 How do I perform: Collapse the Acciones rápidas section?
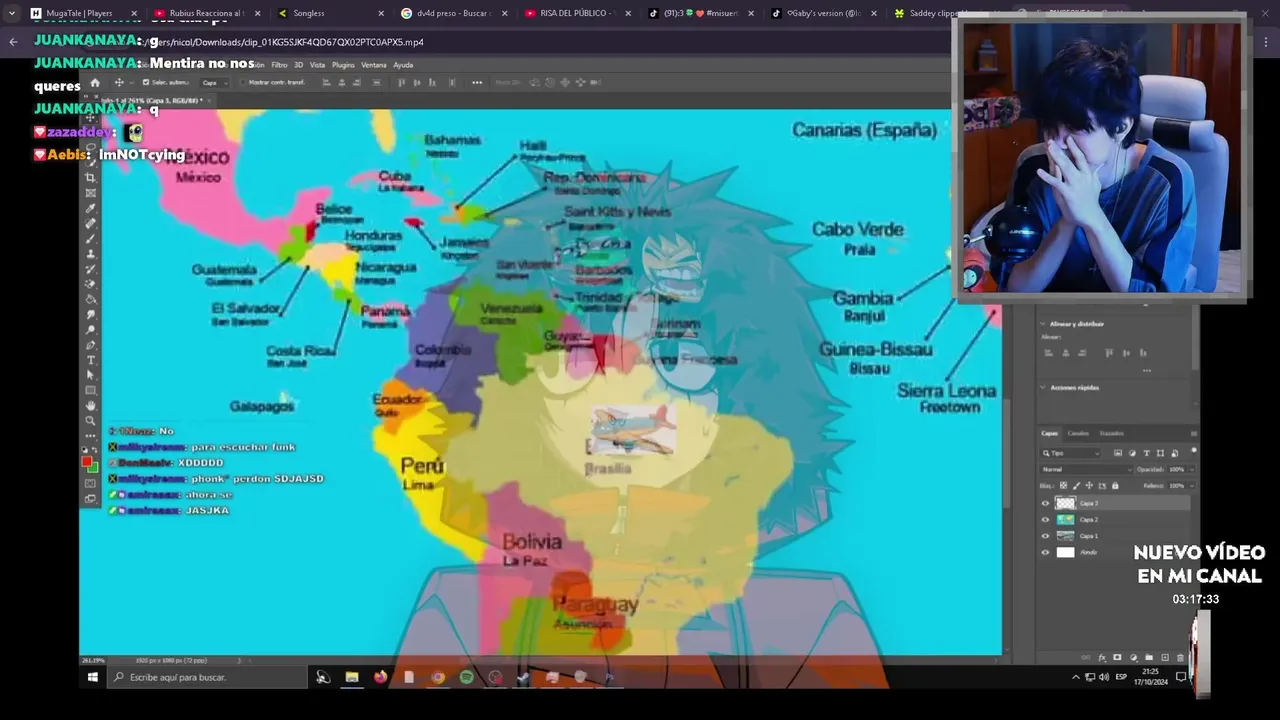pos(1042,387)
